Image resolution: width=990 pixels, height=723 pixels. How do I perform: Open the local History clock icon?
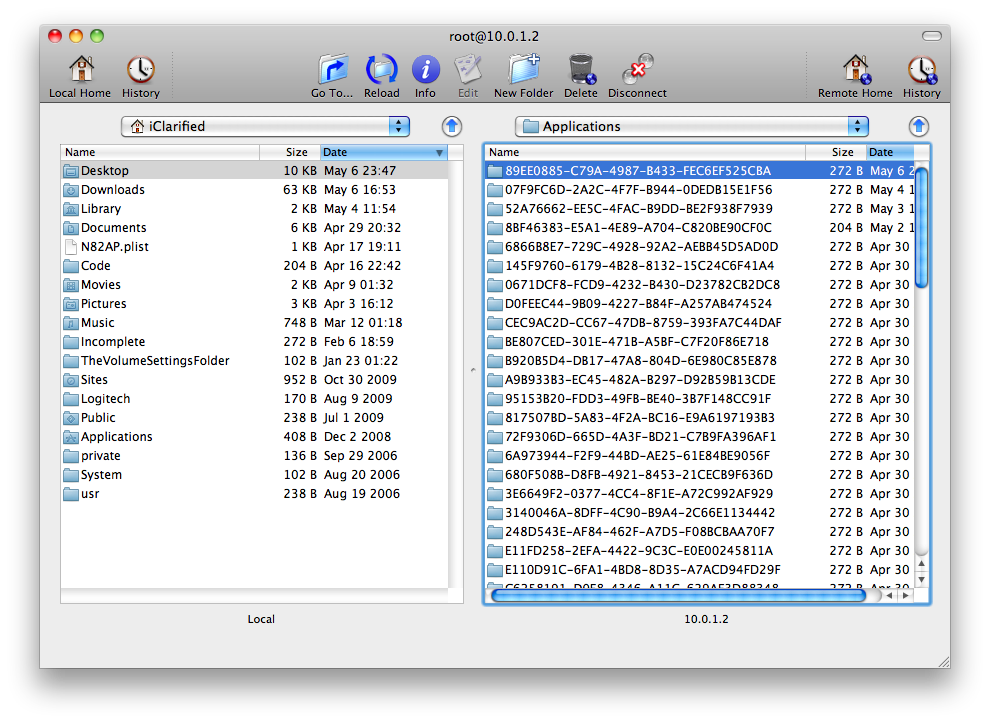pyautogui.click(x=140, y=71)
